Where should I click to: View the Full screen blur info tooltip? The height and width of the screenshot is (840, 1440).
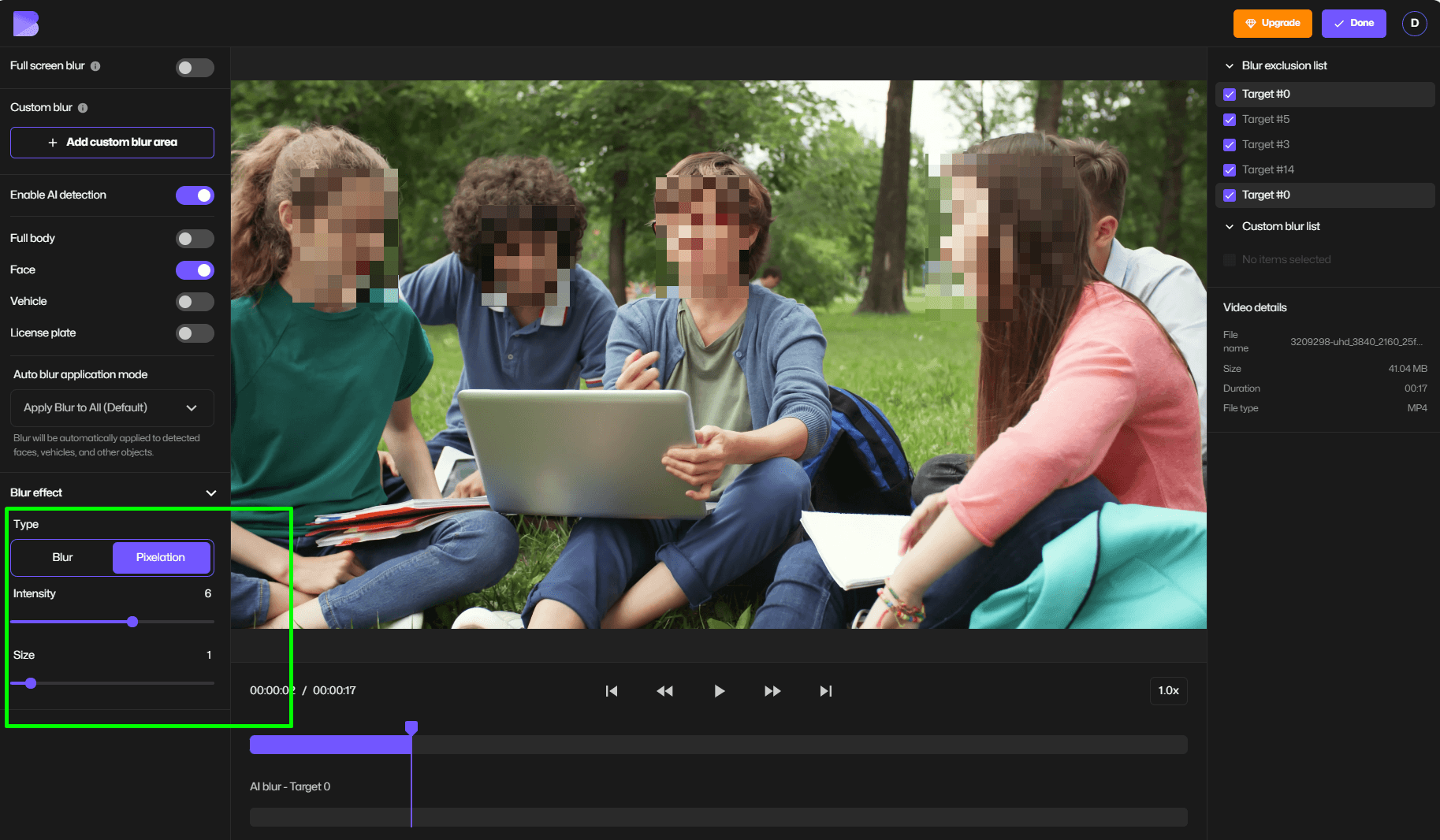96,66
